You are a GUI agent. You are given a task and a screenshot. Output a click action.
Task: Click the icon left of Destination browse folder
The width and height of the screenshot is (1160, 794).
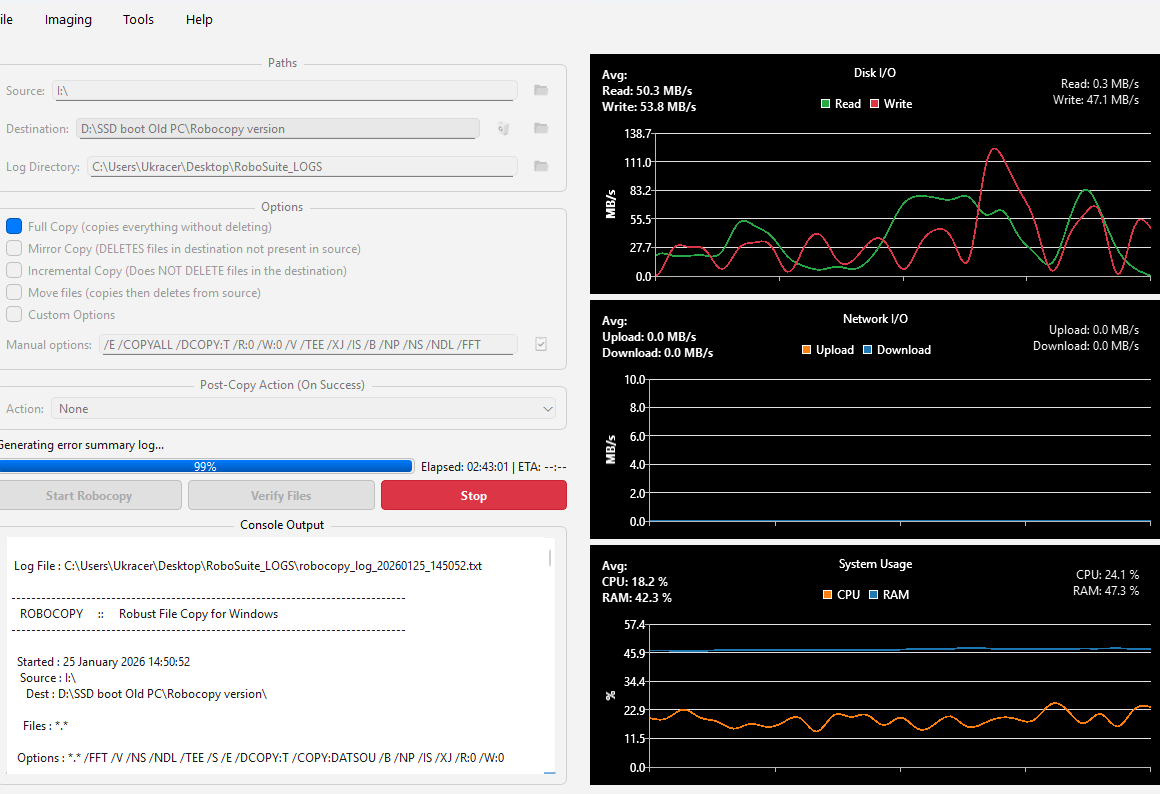click(503, 129)
